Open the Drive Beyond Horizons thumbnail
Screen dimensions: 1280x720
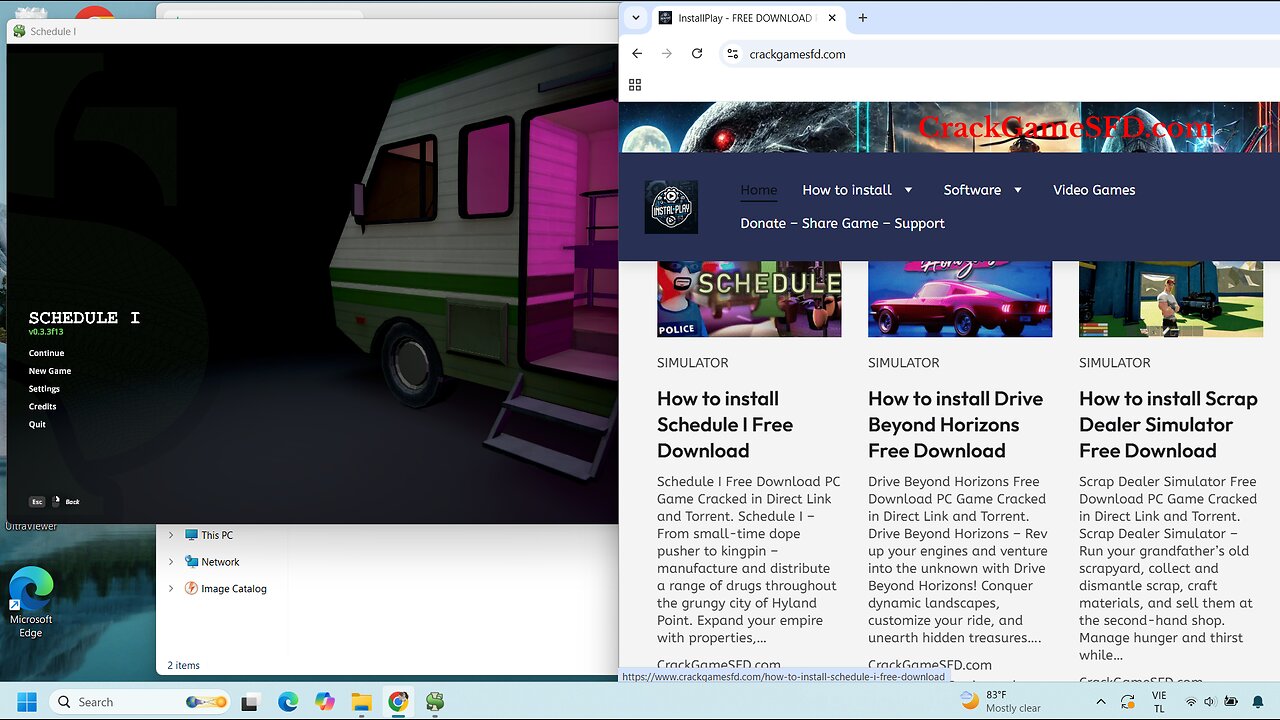(x=960, y=299)
